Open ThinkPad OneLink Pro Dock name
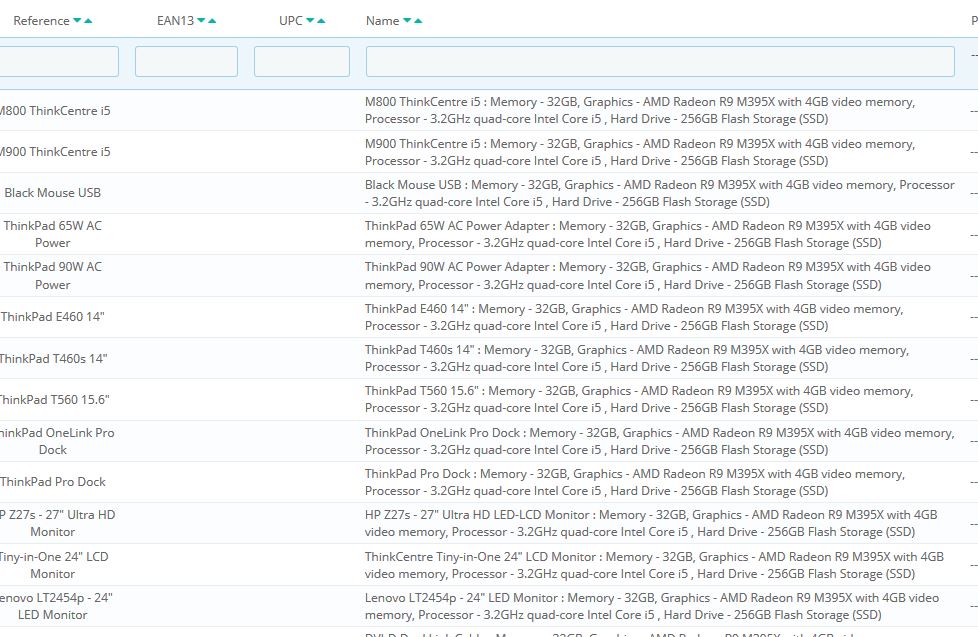Viewport: 978px width, 637px height. pyautogui.click(x=660, y=441)
